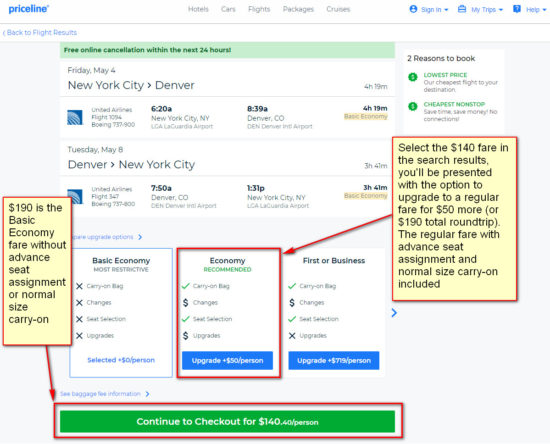The image size is (550, 444).
Task: Go to Cars tab
Action: click(228, 9)
